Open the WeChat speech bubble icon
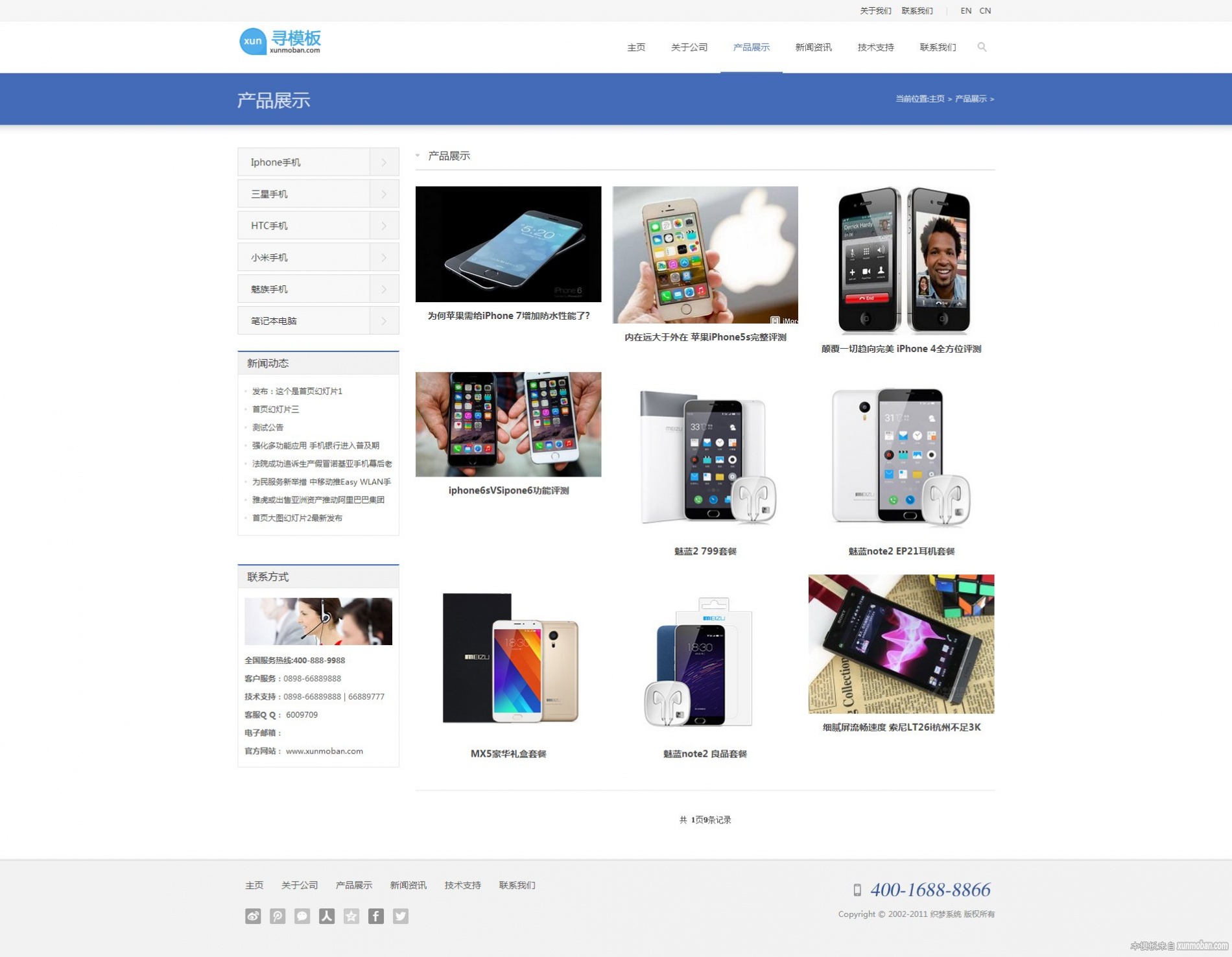 [x=302, y=916]
